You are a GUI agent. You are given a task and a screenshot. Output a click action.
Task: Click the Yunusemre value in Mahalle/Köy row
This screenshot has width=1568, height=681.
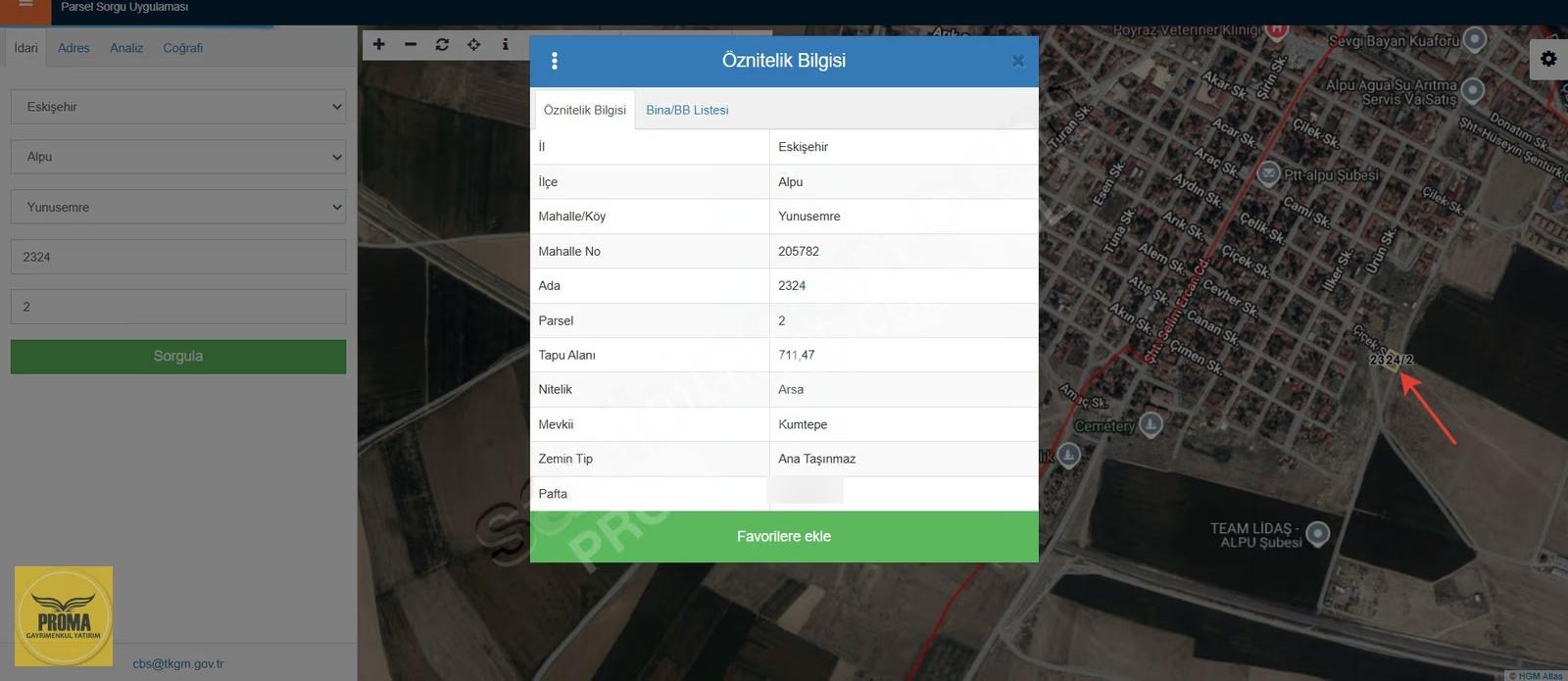[809, 217]
